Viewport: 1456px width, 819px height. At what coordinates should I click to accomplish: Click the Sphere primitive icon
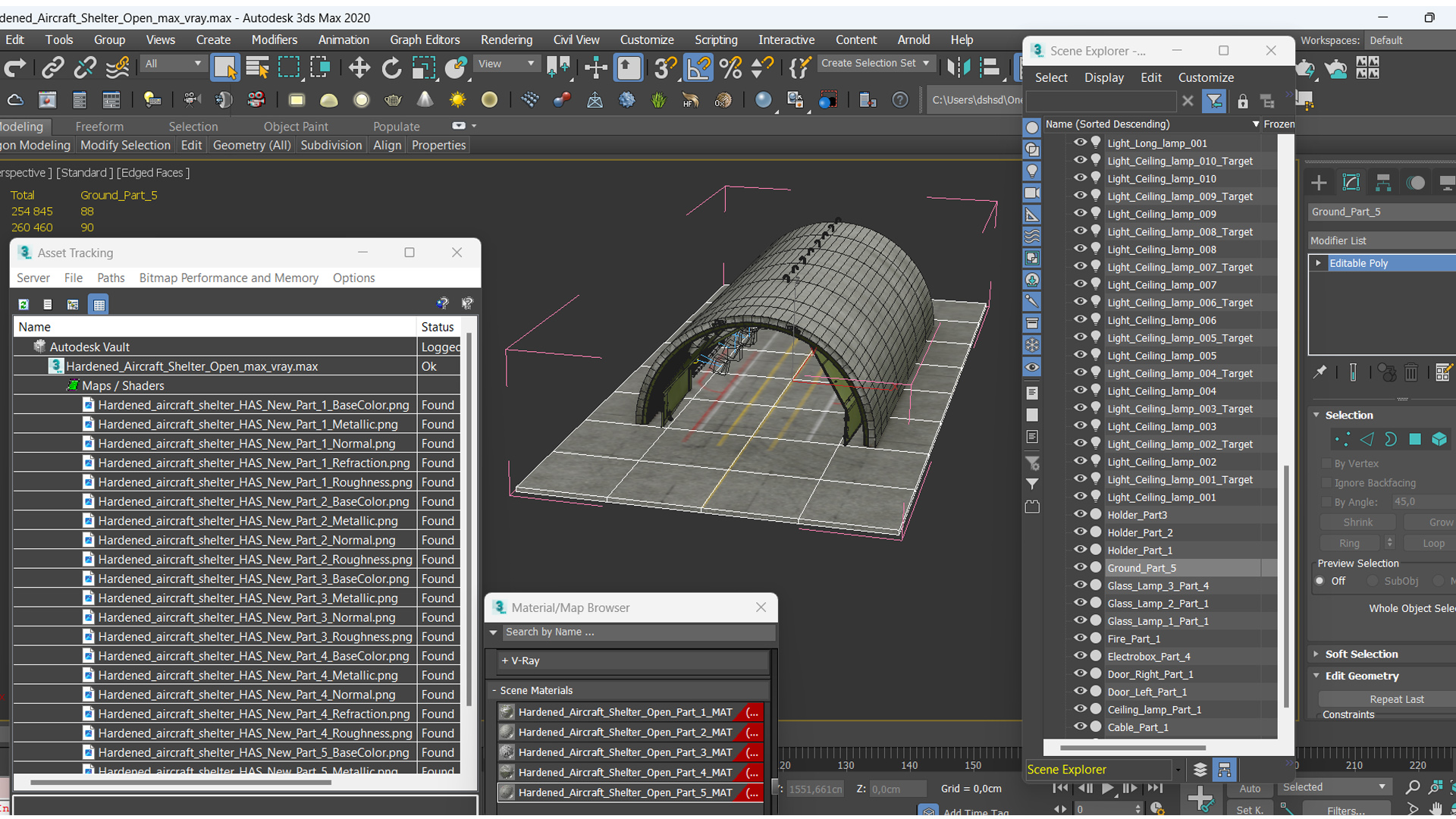[x=362, y=100]
